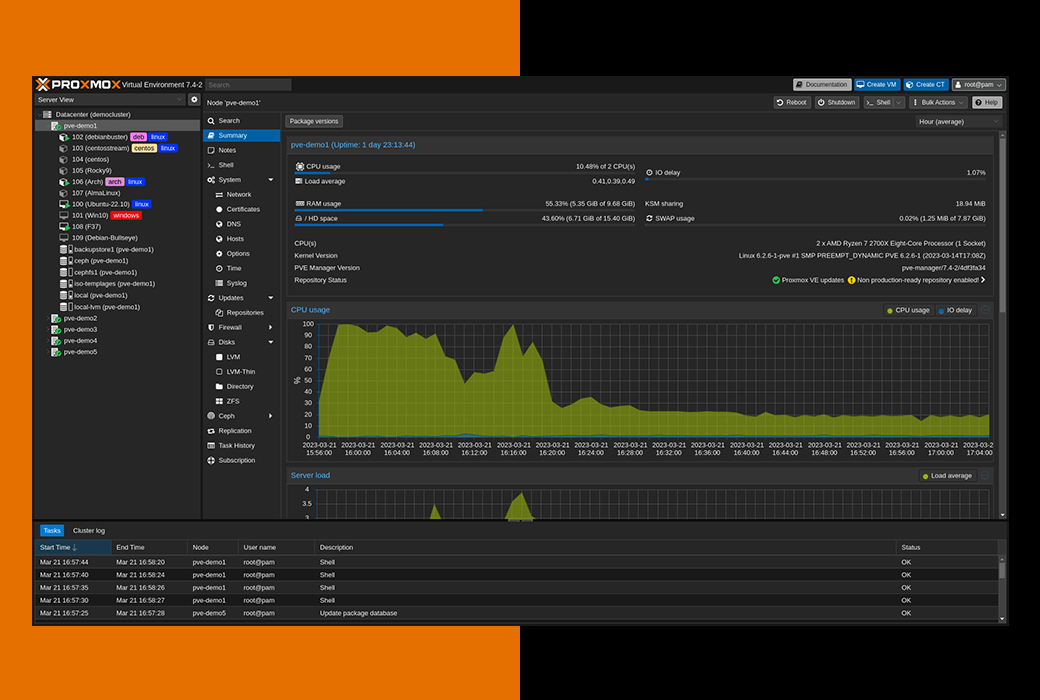Screen dimensions: 1040x700
Task: Click the Create CT button
Action: coord(926,84)
